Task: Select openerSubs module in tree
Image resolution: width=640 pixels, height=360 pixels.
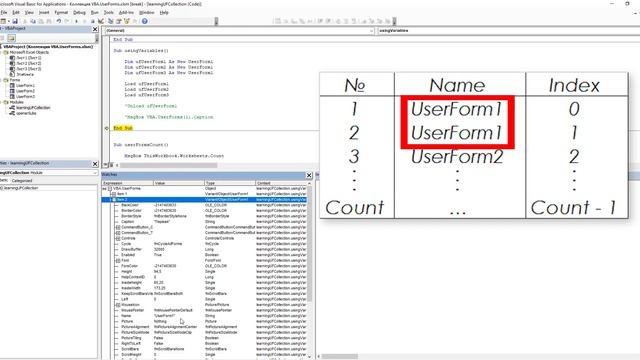Action: click(26, 113)
